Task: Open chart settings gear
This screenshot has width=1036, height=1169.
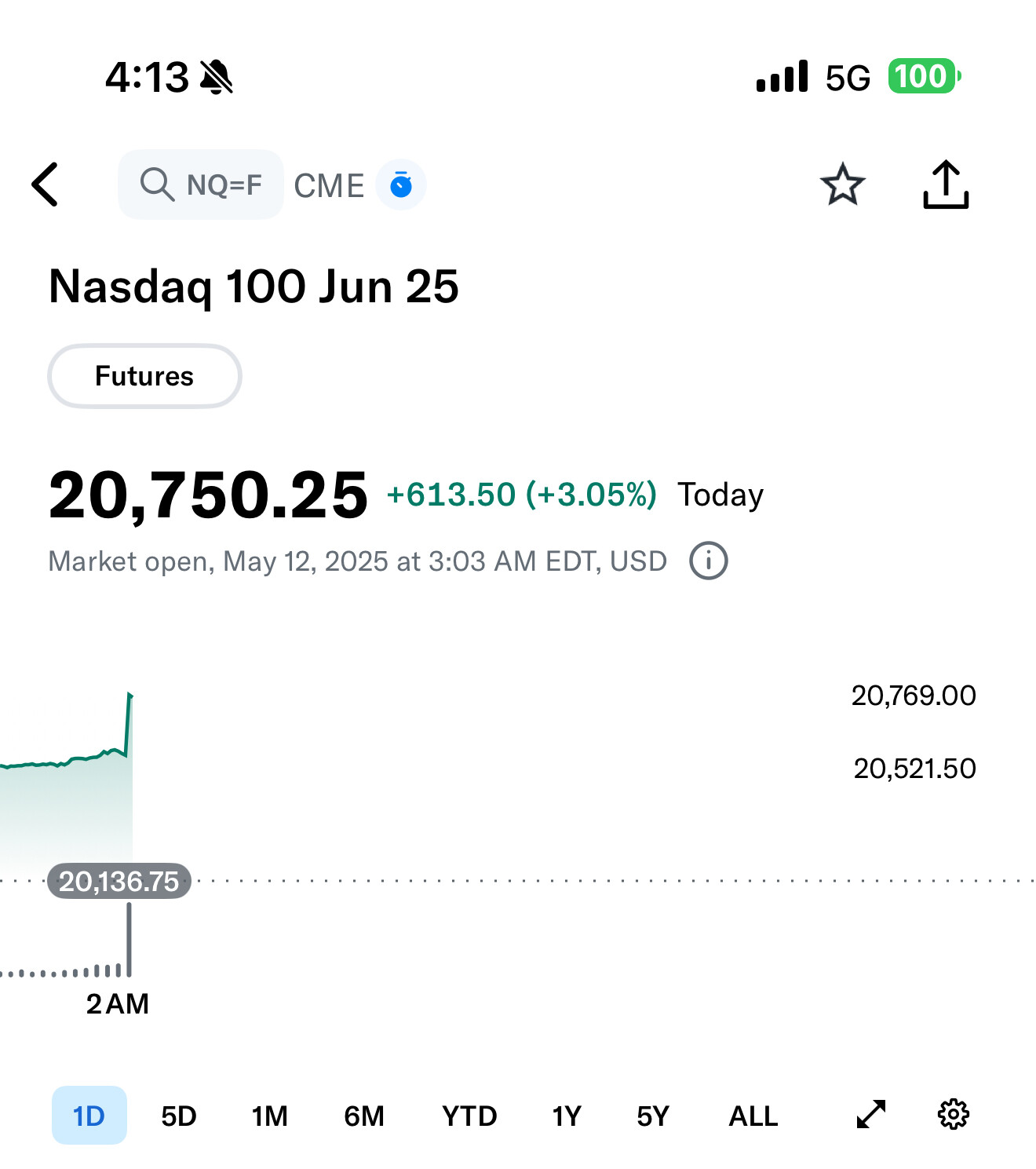Action: (x=954, y=1114)
